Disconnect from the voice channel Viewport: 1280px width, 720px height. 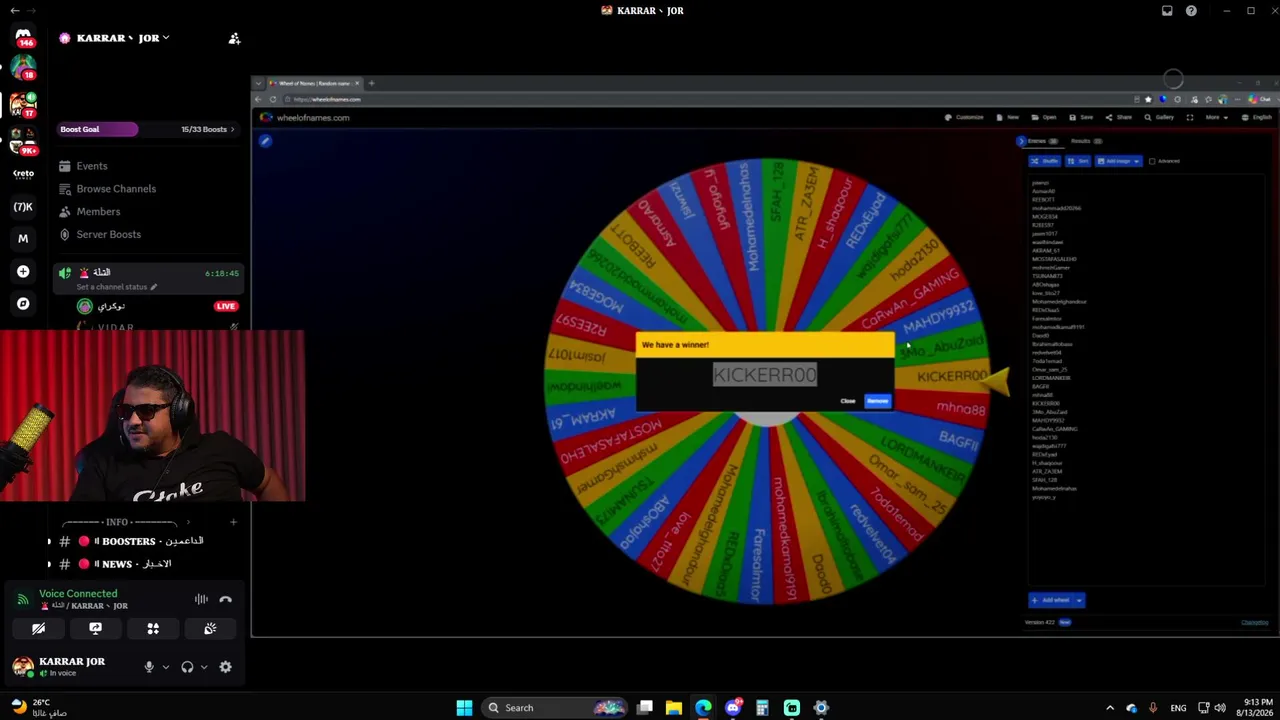point(225,599)
